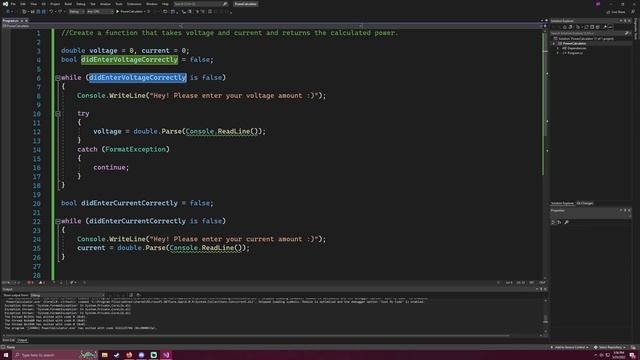Click the Properties wrench icon in Solution Explorer
Viewport: 640px width, 360px height.
pyautogui.click(x=605, y=27)
